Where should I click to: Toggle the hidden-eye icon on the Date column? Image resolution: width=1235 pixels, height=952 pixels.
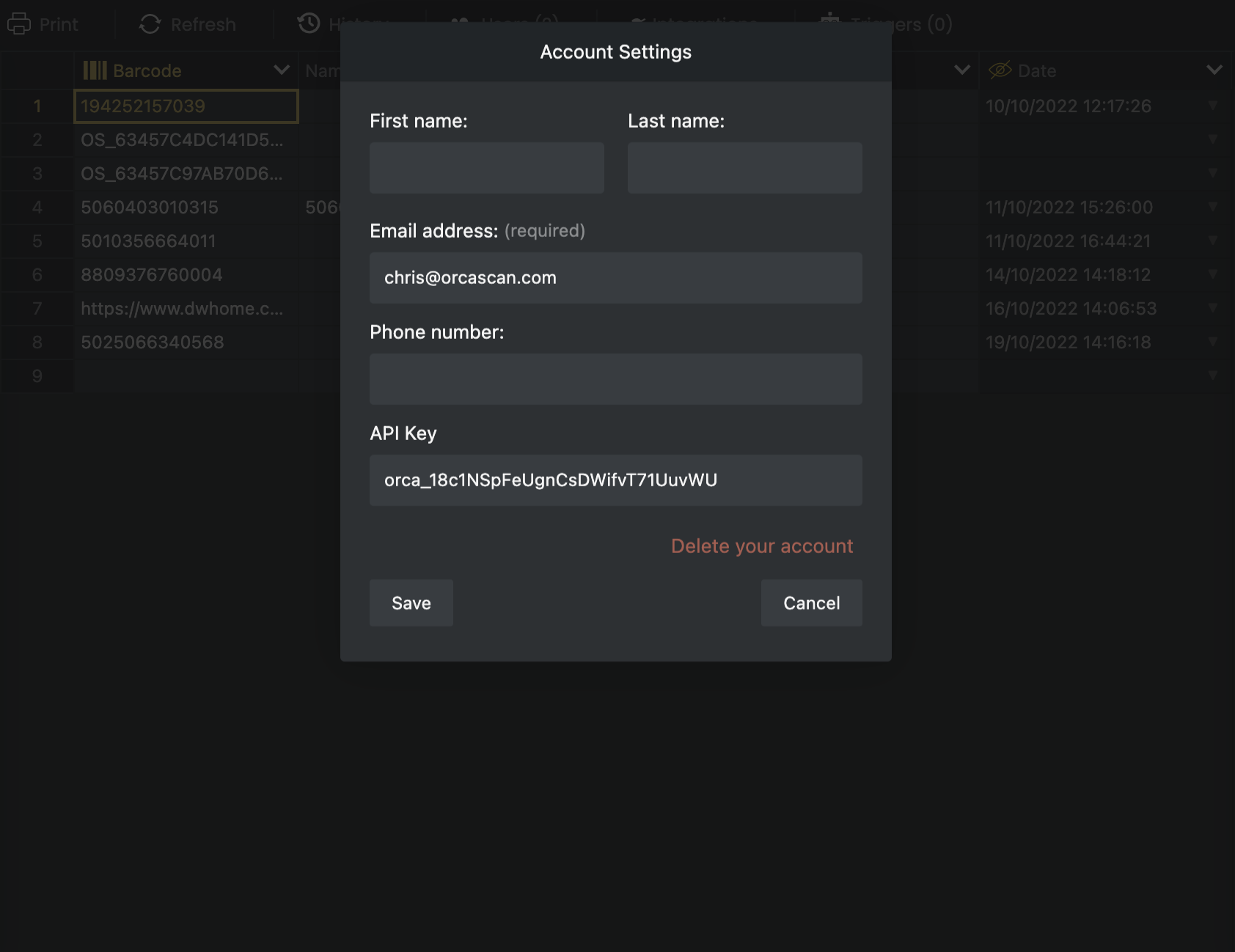point(1000,70)
